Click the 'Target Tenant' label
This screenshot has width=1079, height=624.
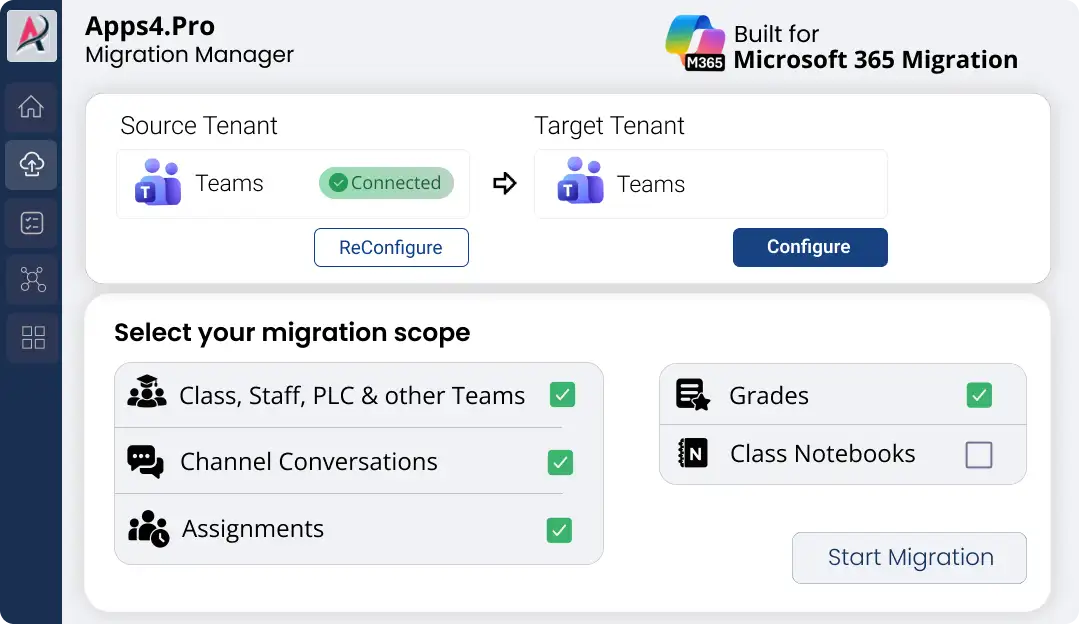point(609,125)
